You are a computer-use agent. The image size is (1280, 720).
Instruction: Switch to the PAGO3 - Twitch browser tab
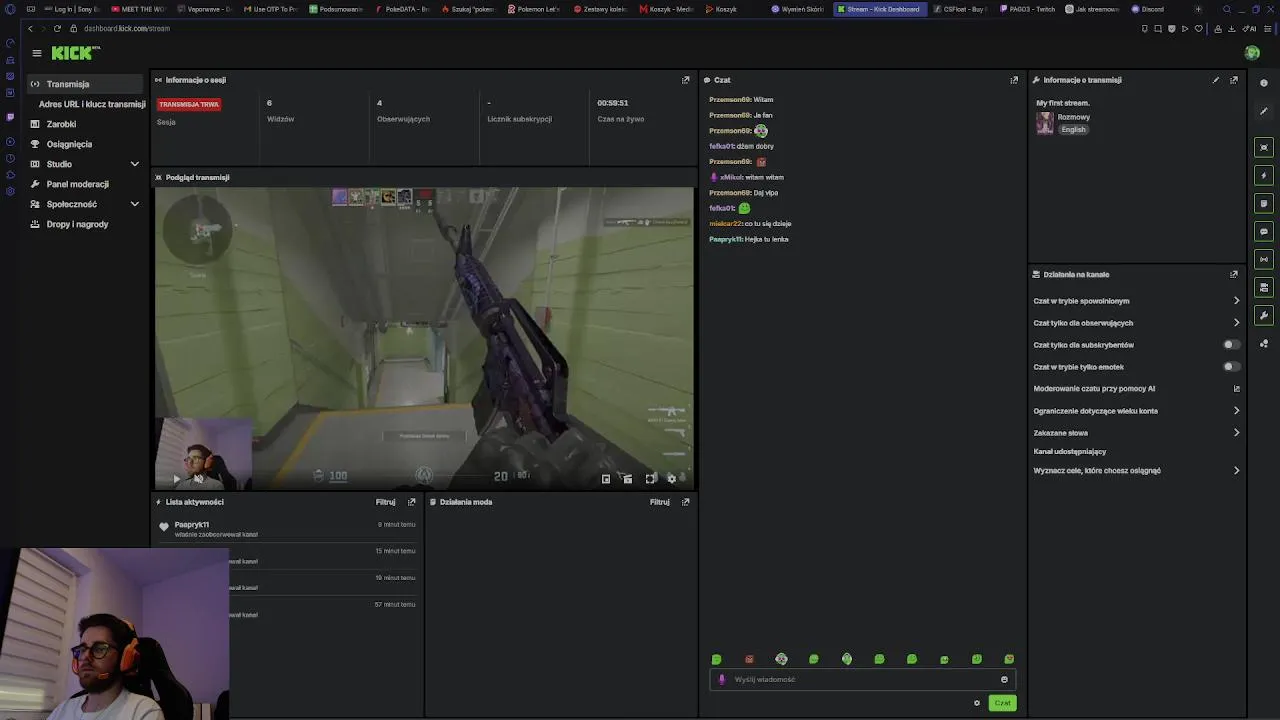coord(1028,9)
